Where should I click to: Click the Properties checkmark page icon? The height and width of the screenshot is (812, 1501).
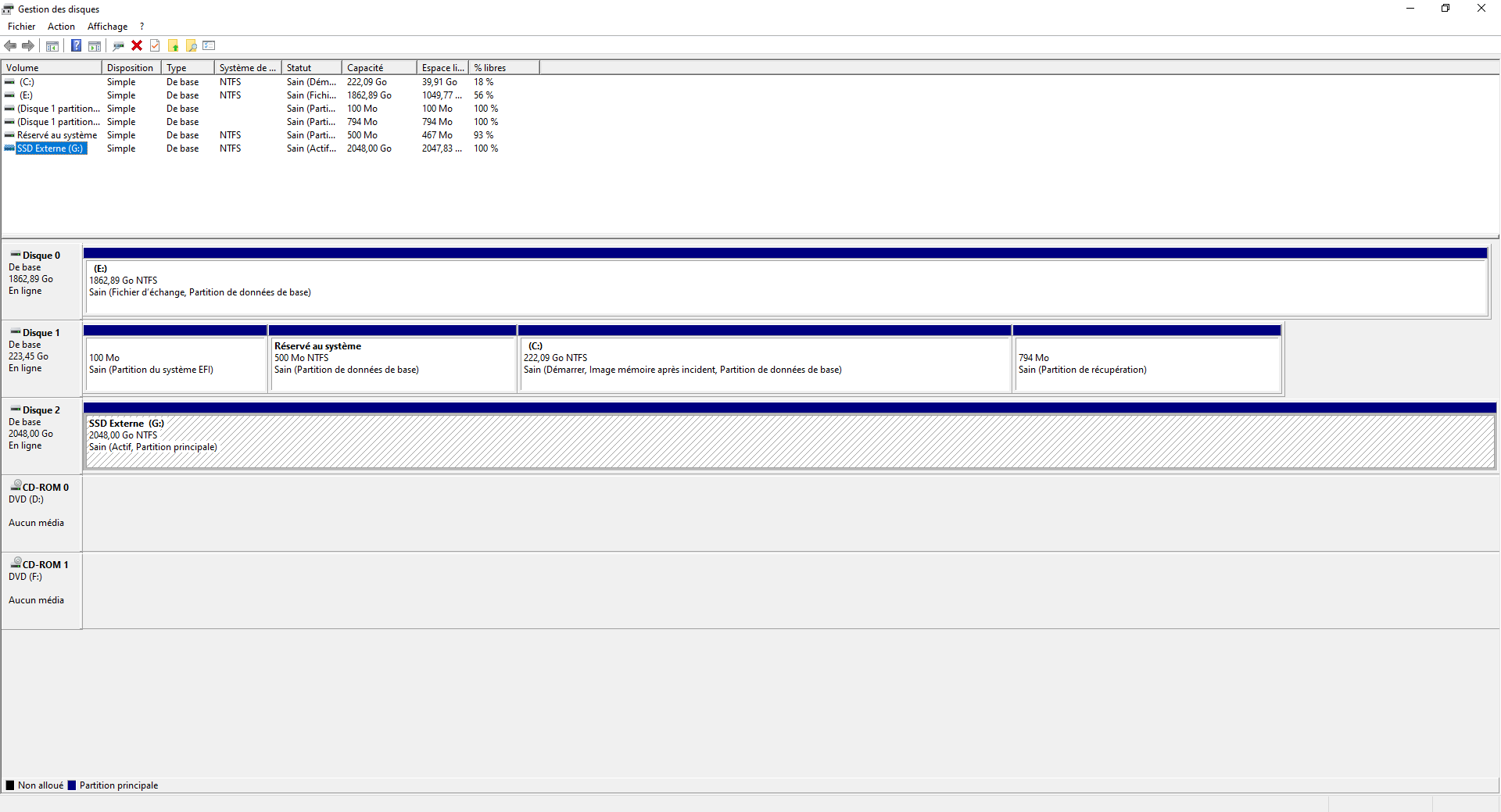point(155,46)
